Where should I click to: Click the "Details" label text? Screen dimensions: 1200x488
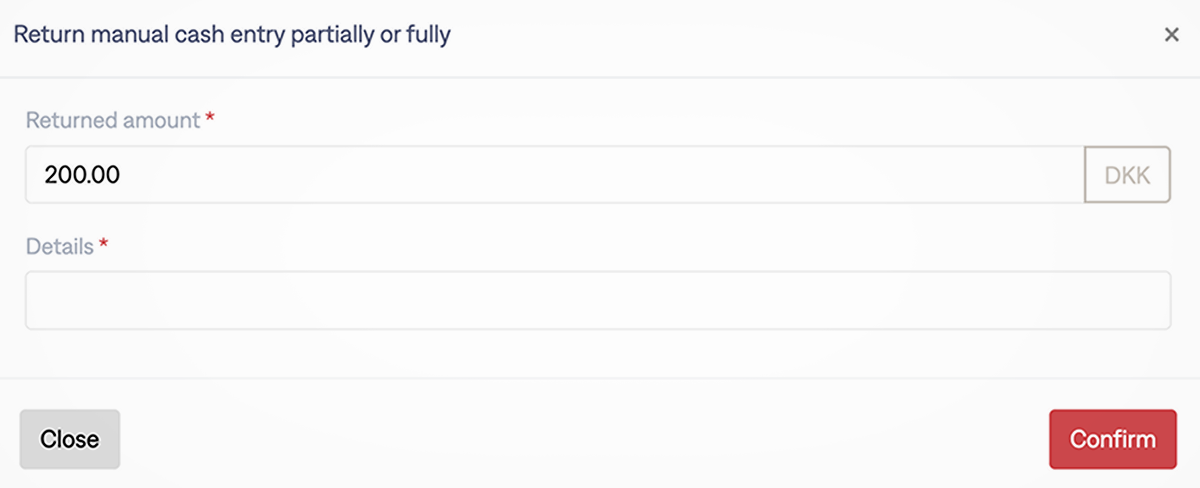click(59, 246)
